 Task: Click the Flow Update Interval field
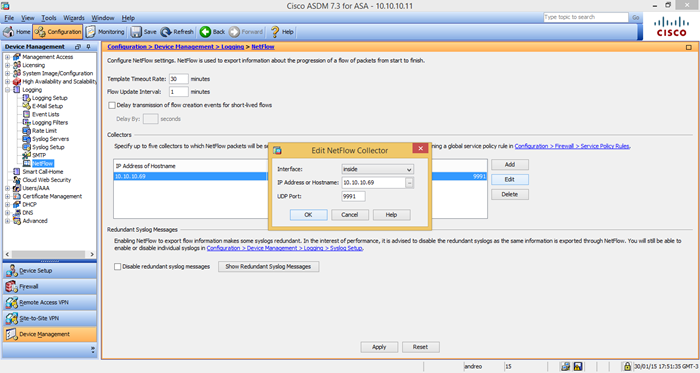[x=178, y=91]
